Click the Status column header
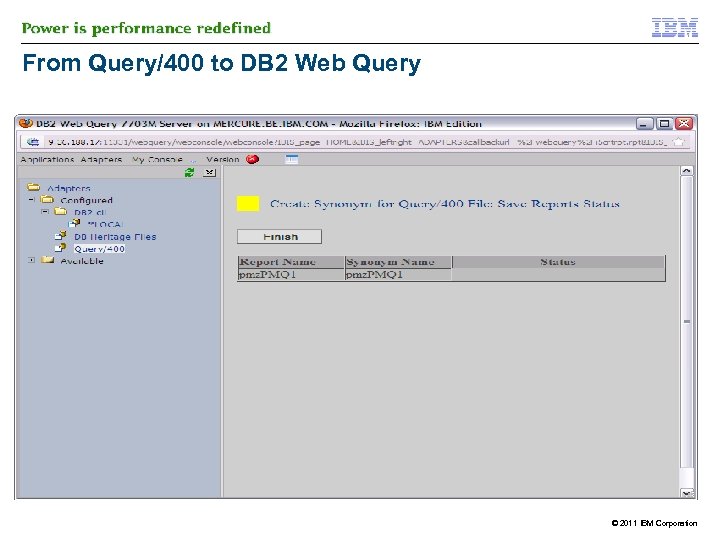This screenshot has width=720, height=540. pos(558,262)
